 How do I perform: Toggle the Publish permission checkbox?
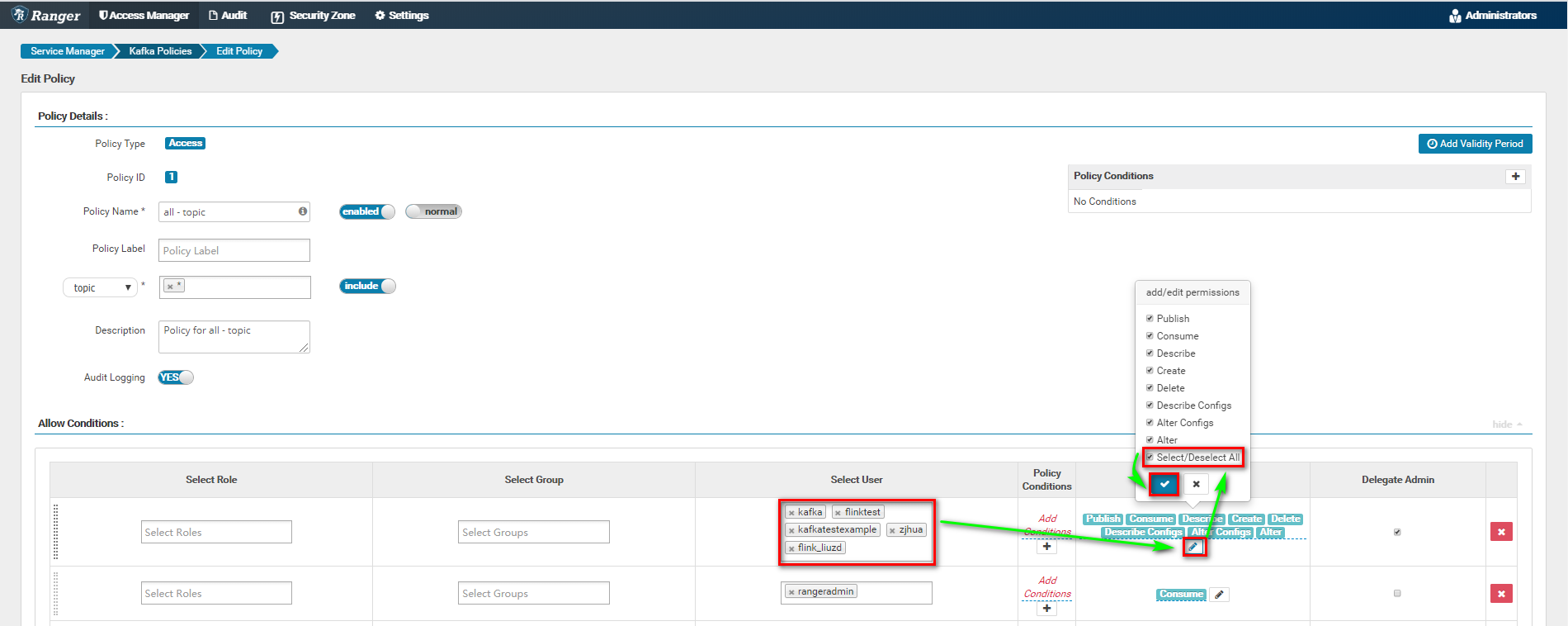[x=1150, y=318]
